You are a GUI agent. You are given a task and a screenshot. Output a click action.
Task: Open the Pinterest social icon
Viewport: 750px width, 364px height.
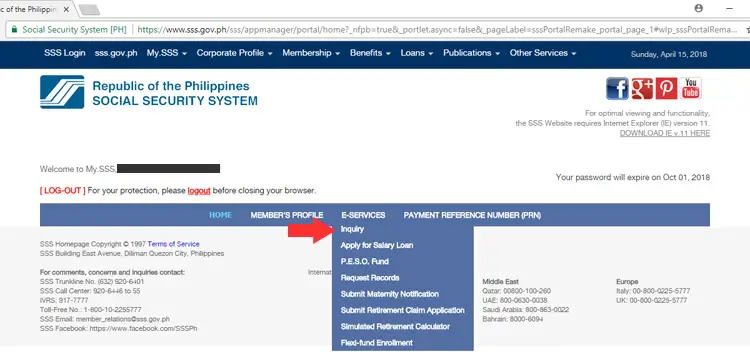click(666, 88)
